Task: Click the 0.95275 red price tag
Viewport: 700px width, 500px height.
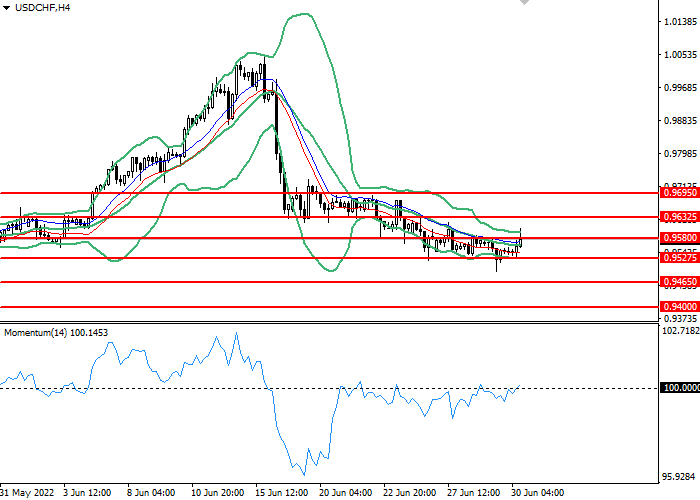Action: (x=679, y=258)
